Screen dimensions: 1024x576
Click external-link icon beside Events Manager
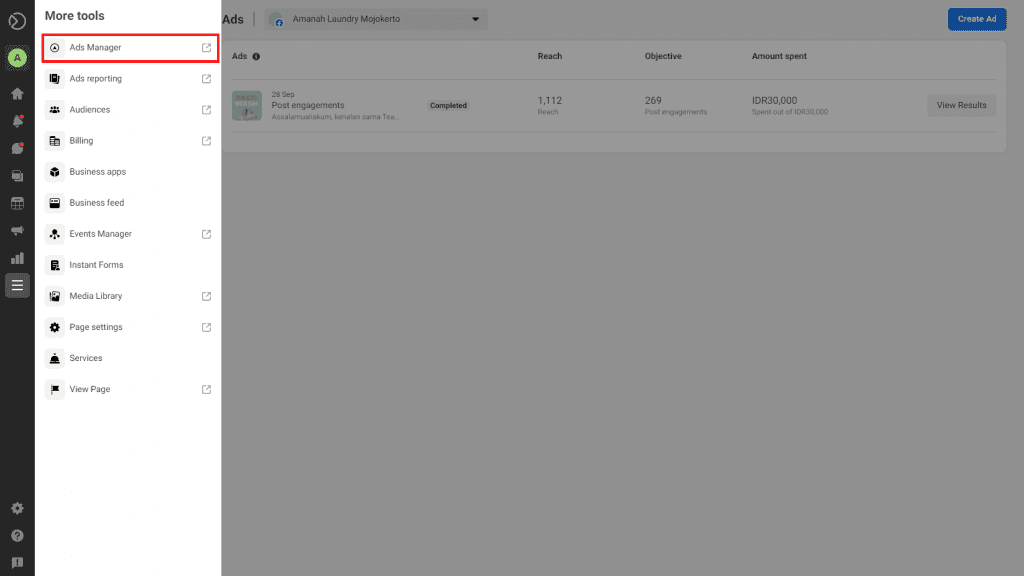point(206,234)
